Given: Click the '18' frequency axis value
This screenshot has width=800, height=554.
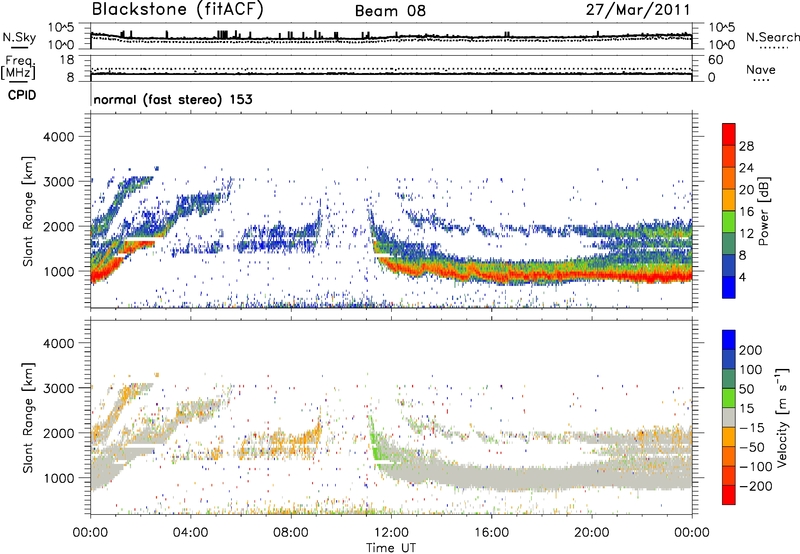Looking at the screenshot, I should click(x=67, y=60).
